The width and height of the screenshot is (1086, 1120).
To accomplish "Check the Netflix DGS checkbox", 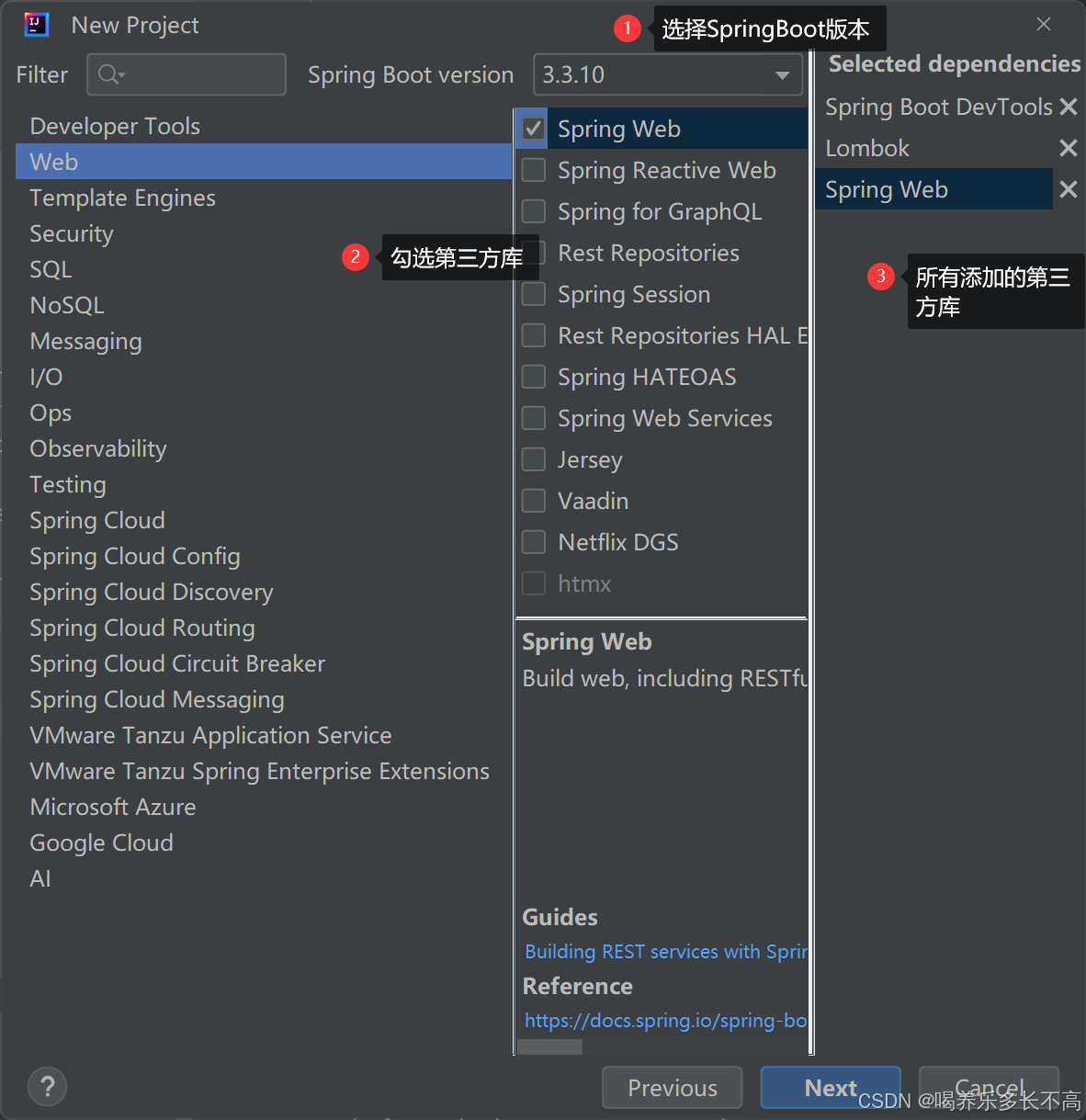I will coord(534,542).
